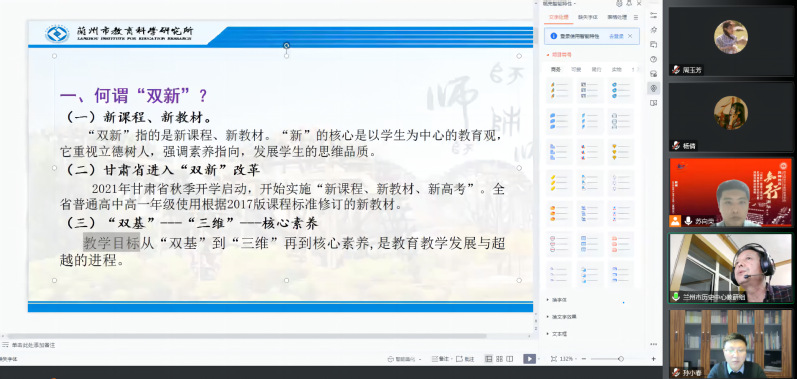This screenshot has height=379, width=797.
Task: Click the star icon in right sidebar
Action: click(654, 30)
